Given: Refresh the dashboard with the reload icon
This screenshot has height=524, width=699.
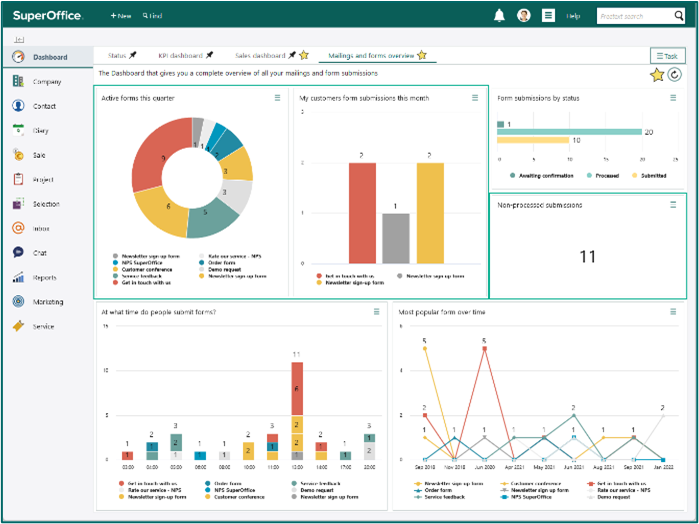Looking at the screenshot, I should click(x=674, y=74).
